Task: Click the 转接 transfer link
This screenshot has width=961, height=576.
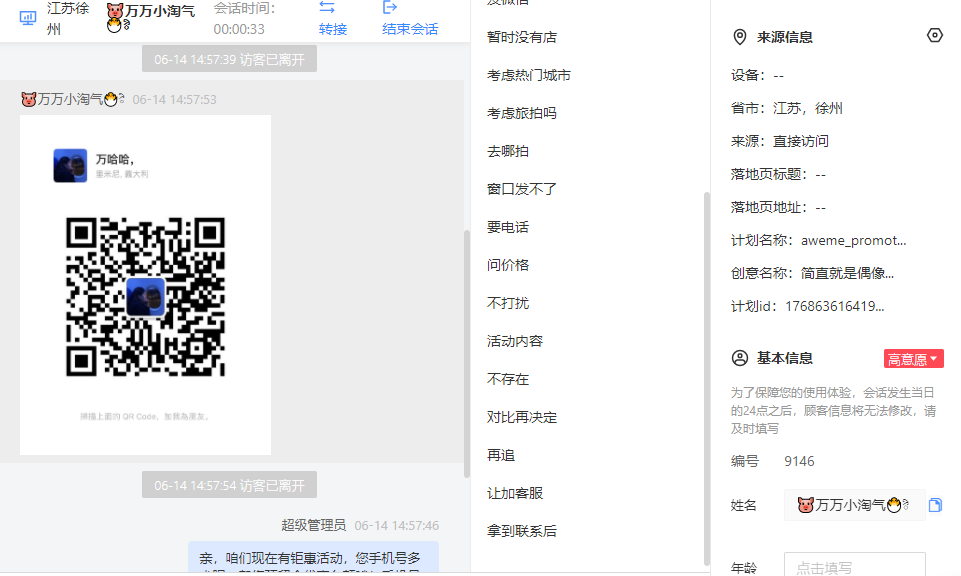Action: point(333,29)
